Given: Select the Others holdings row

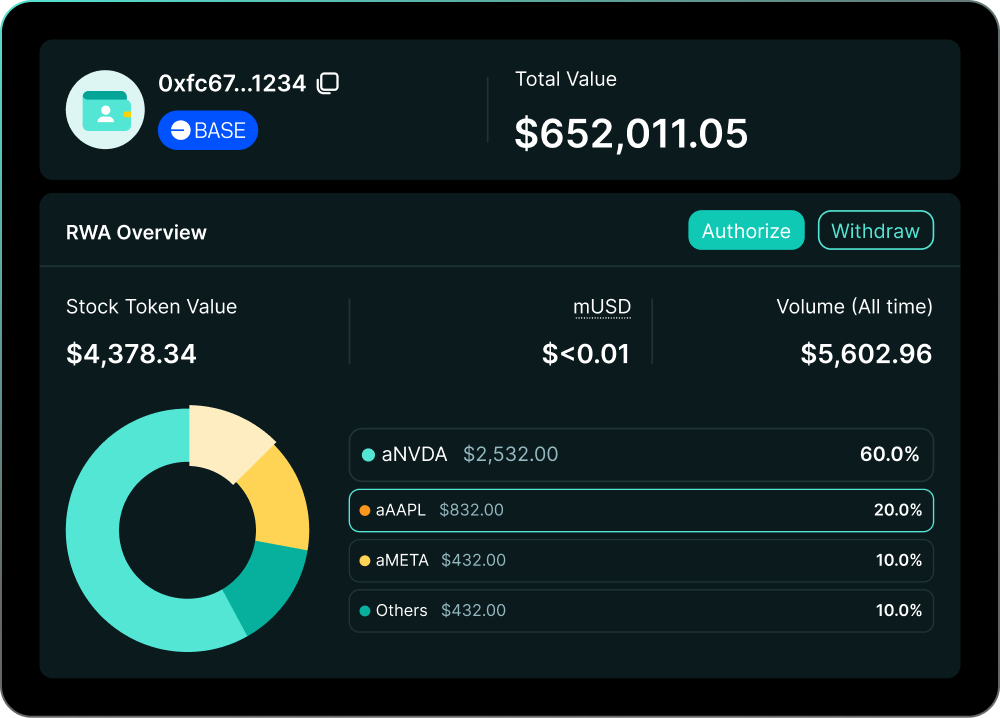Looking at the screenshot, I should click(x=641, y=611).
